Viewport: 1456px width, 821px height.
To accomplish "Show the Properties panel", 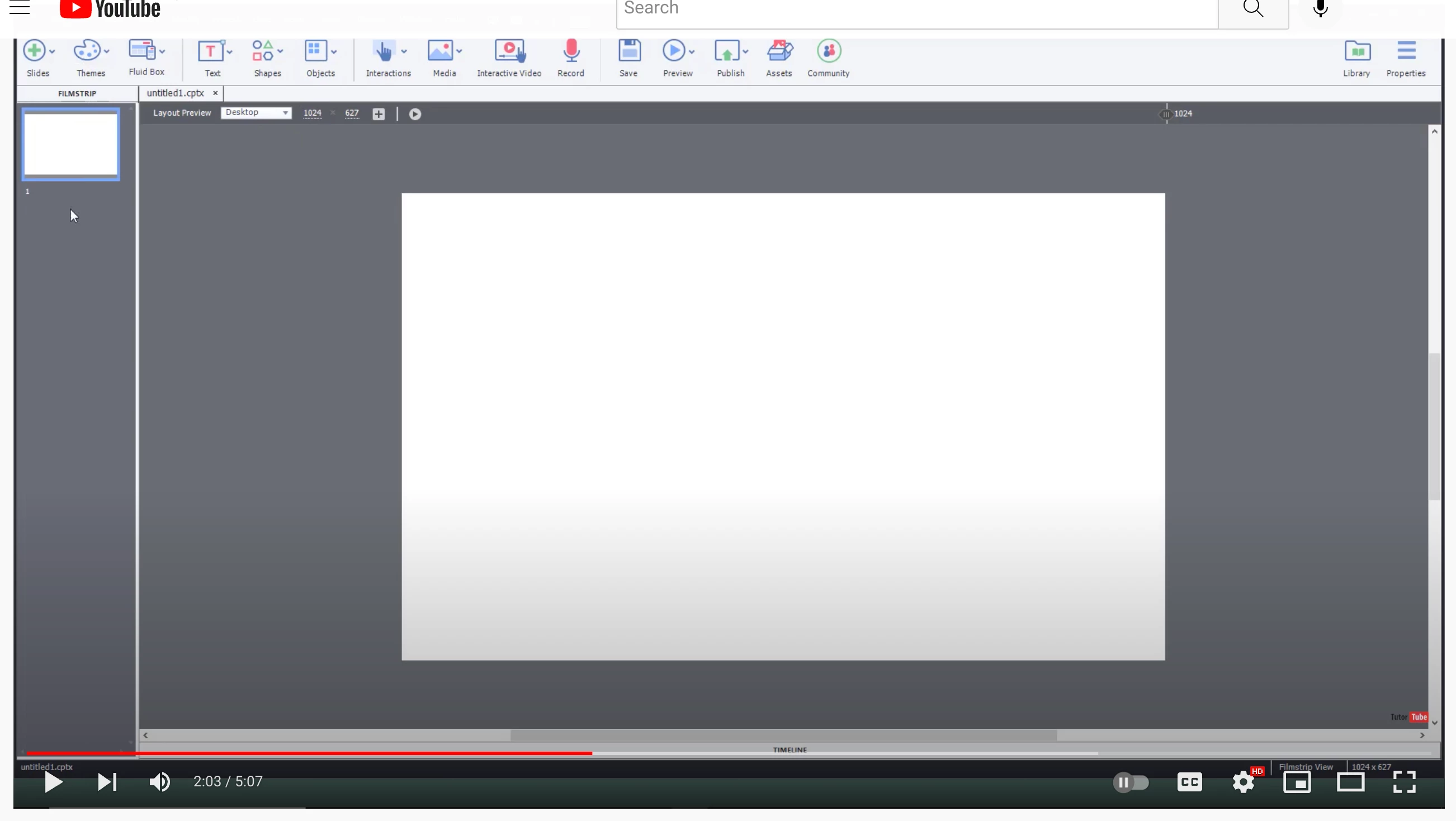I will click(1406, 58).
